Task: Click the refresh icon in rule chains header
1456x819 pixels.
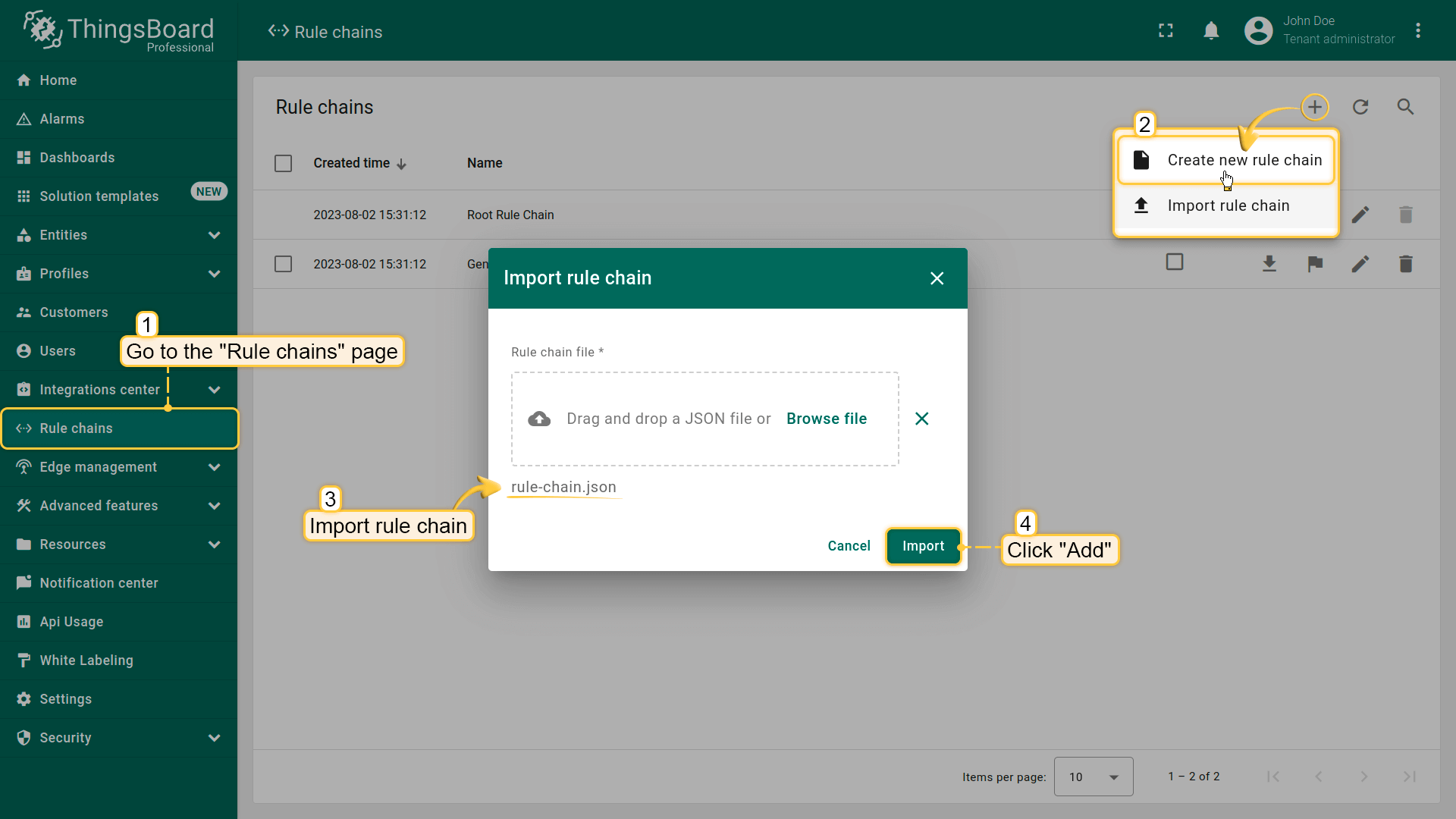Action: (x=1360, y=107)
